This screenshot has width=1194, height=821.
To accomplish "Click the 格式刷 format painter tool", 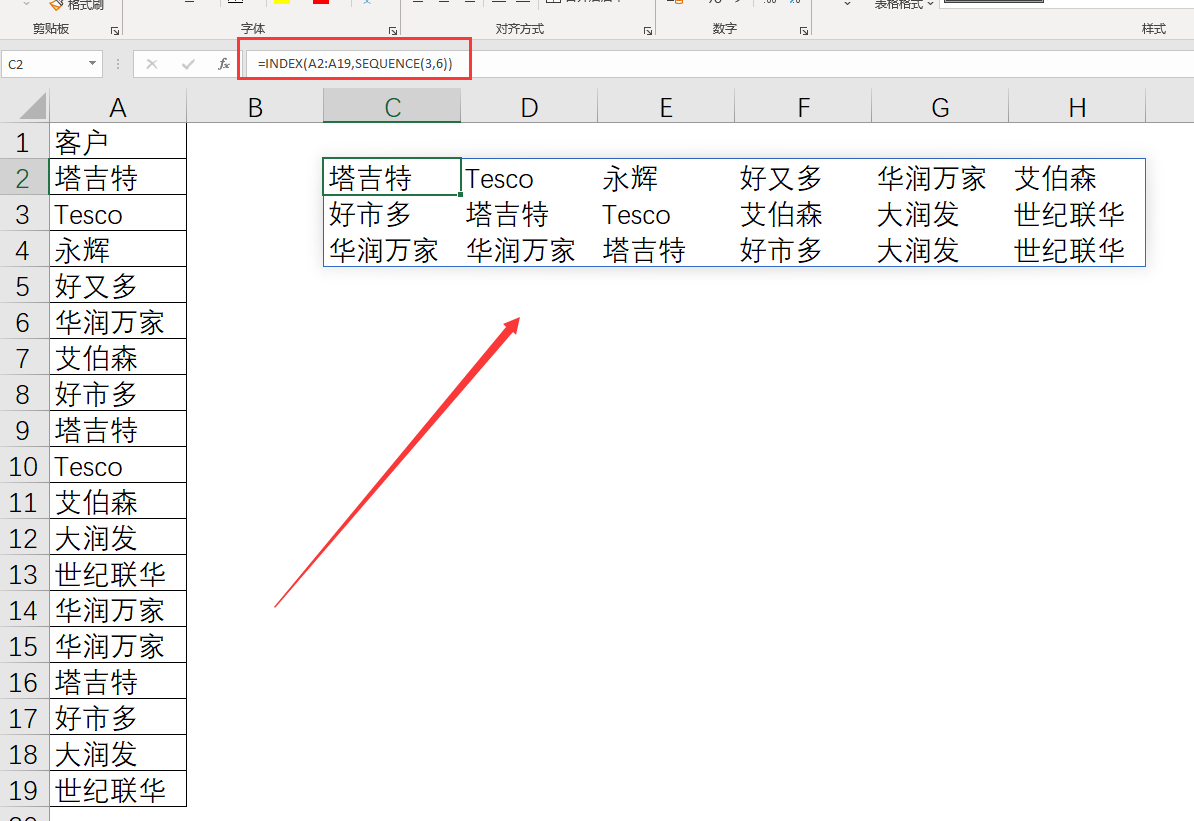I will (x=76, y=5).
